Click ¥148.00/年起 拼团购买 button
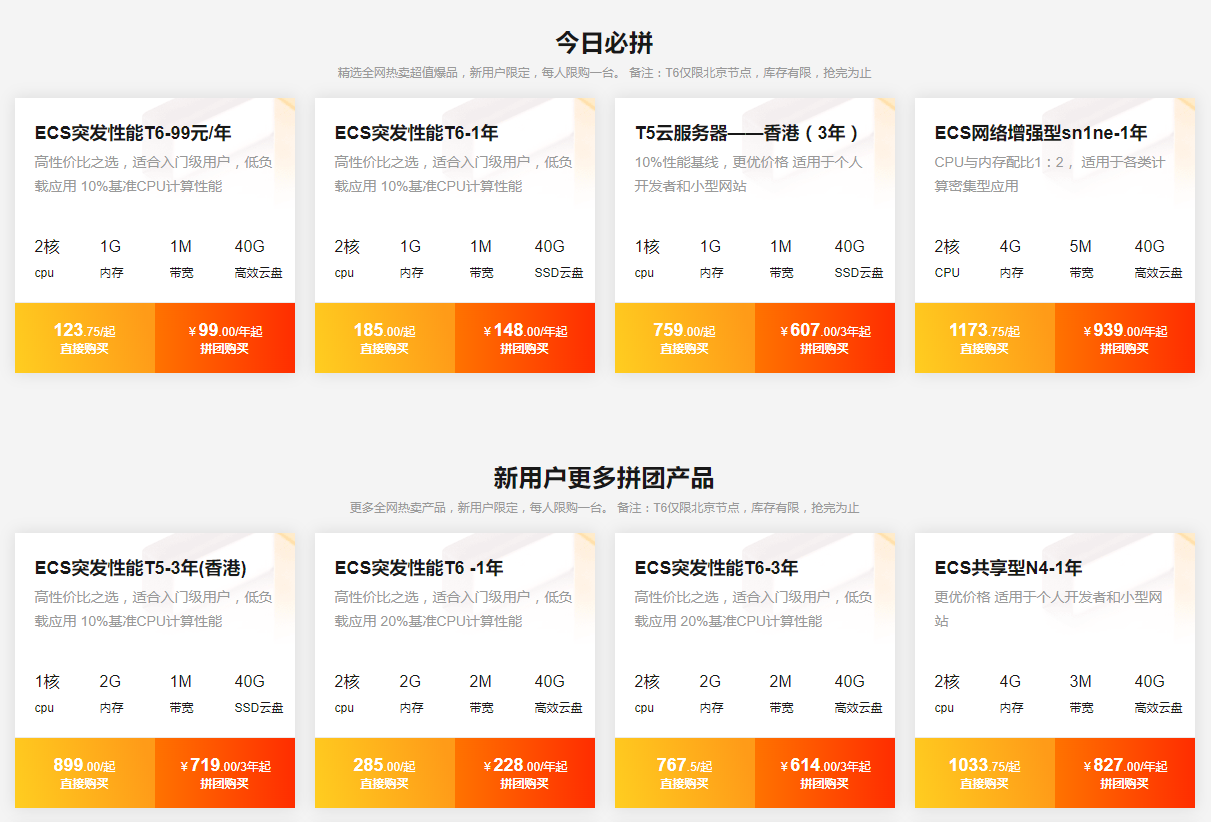This screenshot has width=1211, height=822. coord(525,338)
